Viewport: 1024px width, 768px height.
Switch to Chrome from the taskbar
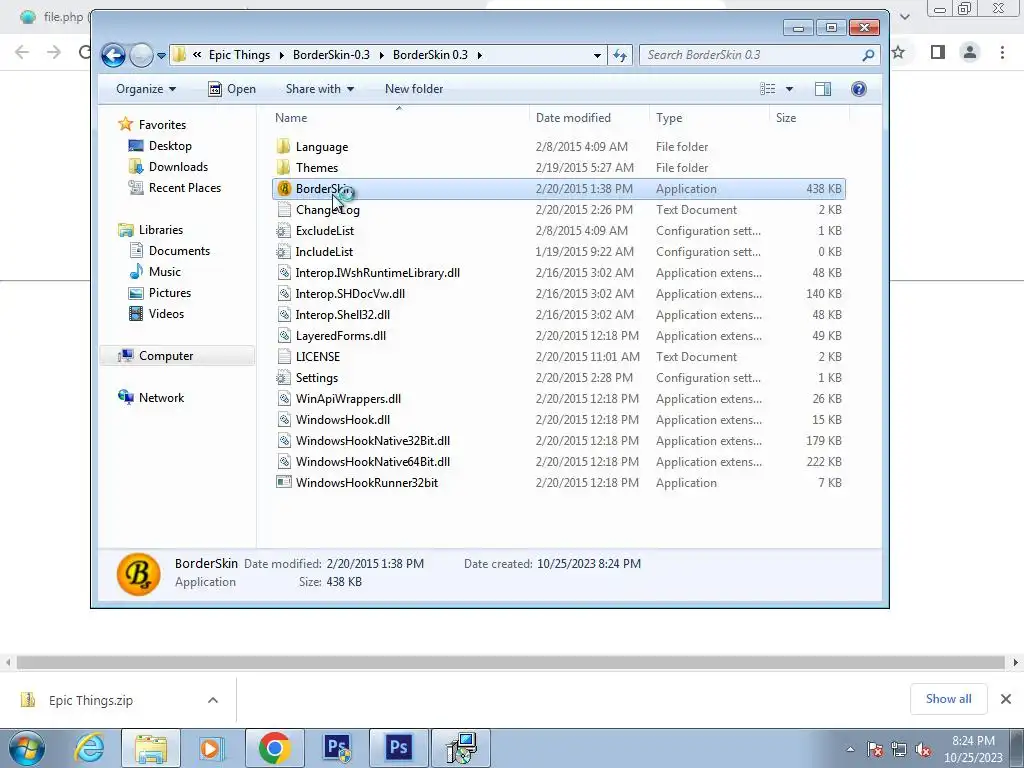(274, 748)
